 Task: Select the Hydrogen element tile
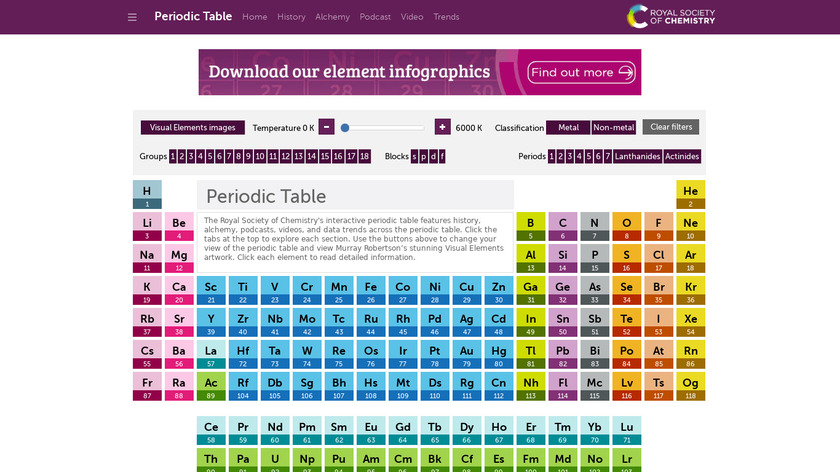(x=147, y=195)
